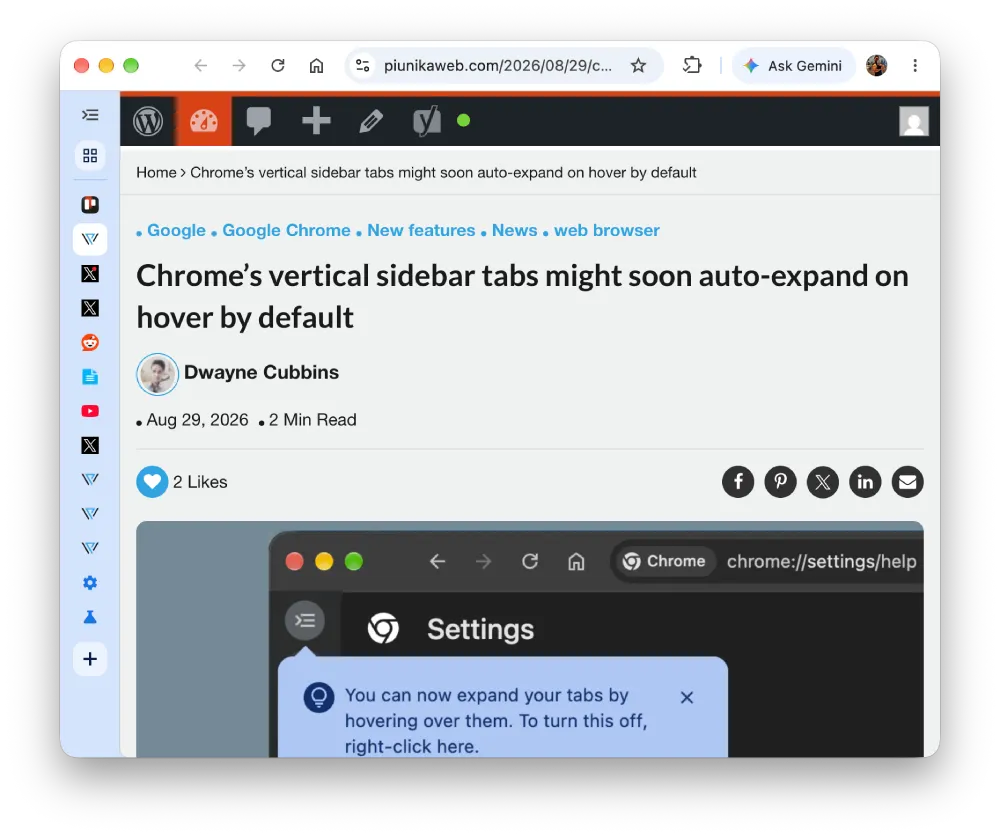Switch to X tab with red notification dot

pyautogui.click(x=90, y=274)
